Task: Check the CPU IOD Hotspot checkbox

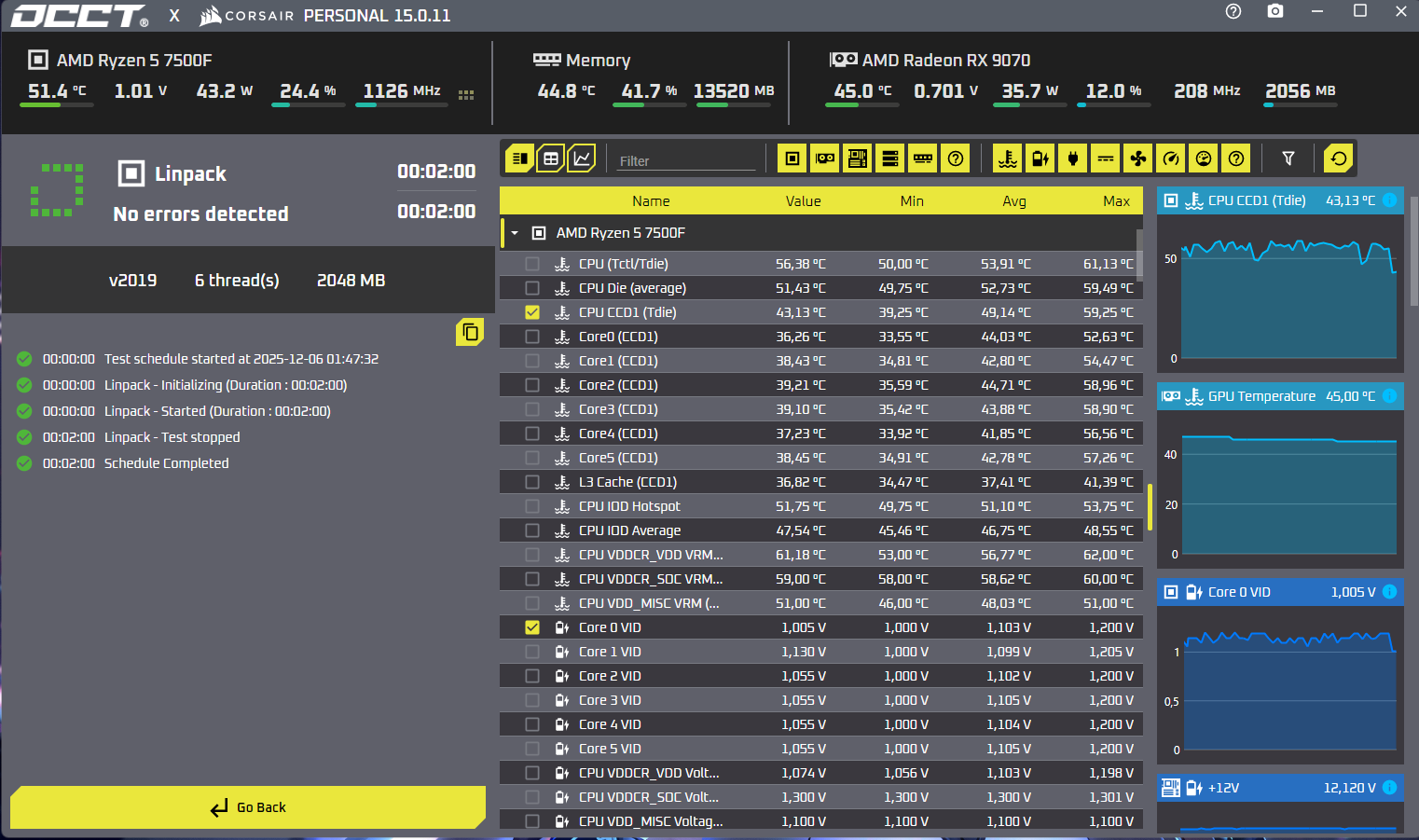Action: click(532, 506)
